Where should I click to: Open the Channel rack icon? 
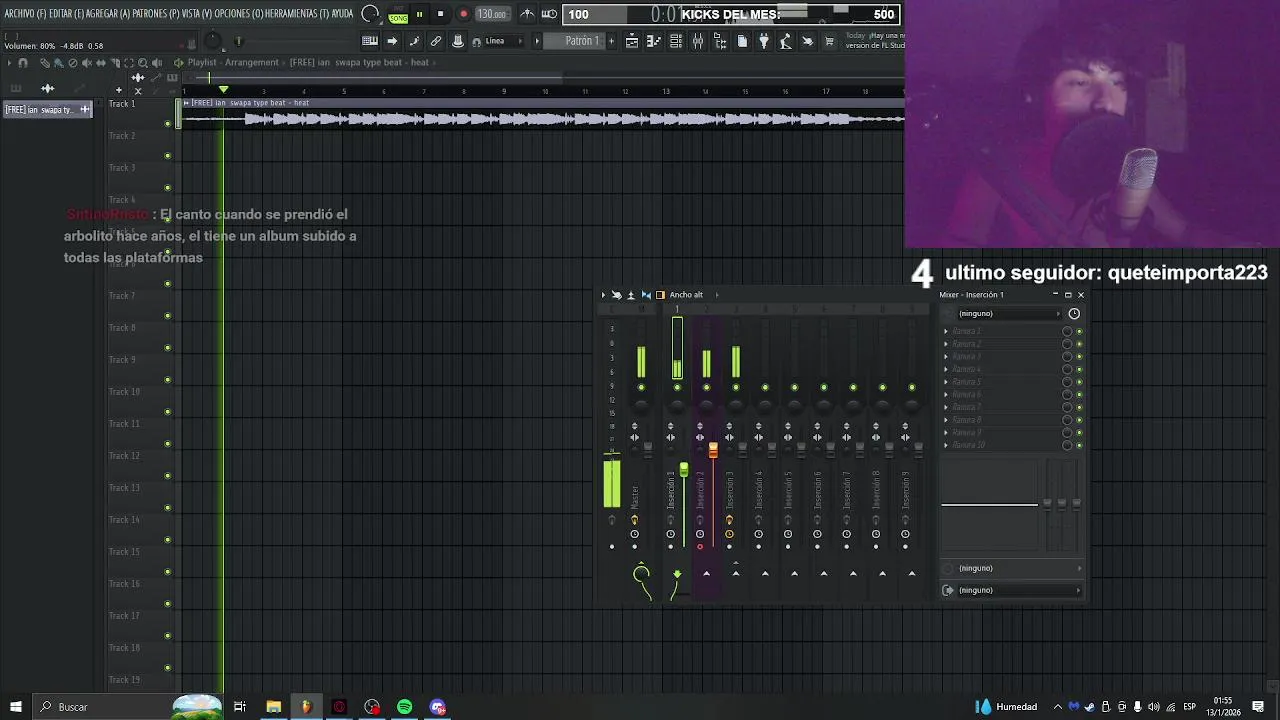coord(676,41)
